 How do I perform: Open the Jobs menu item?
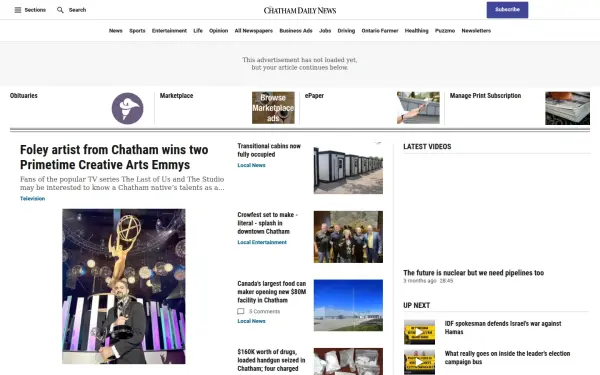coord(325,31)
